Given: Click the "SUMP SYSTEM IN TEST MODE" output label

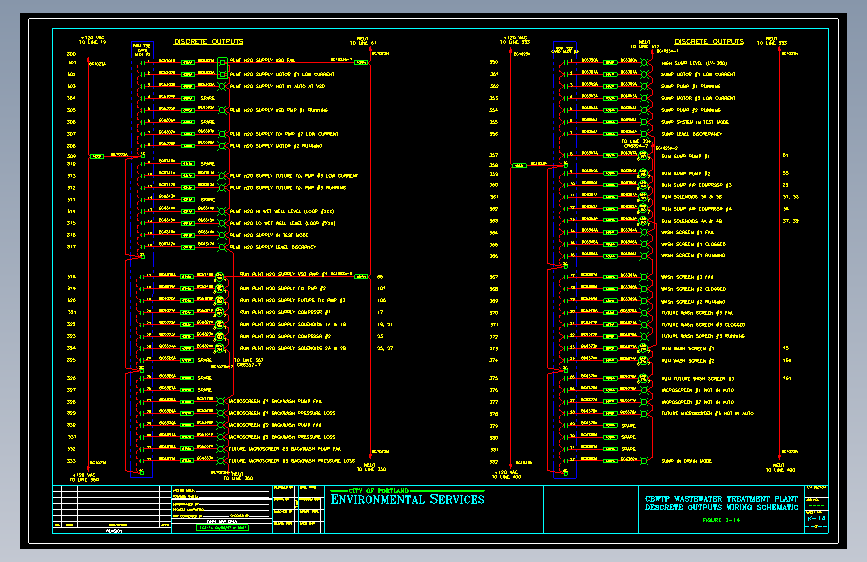Looking at the screenshot, I should pos(695,122).
